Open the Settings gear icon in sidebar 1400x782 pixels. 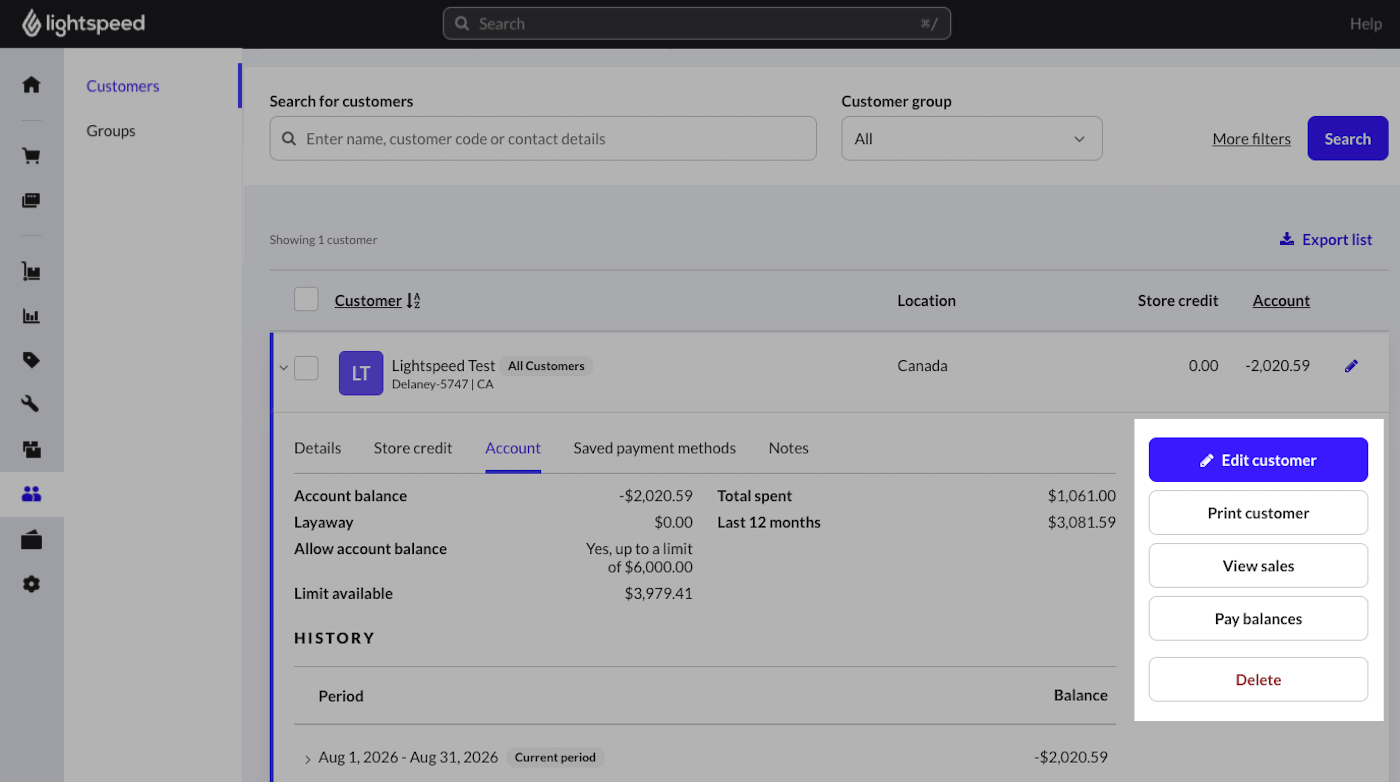pos(31,584)
